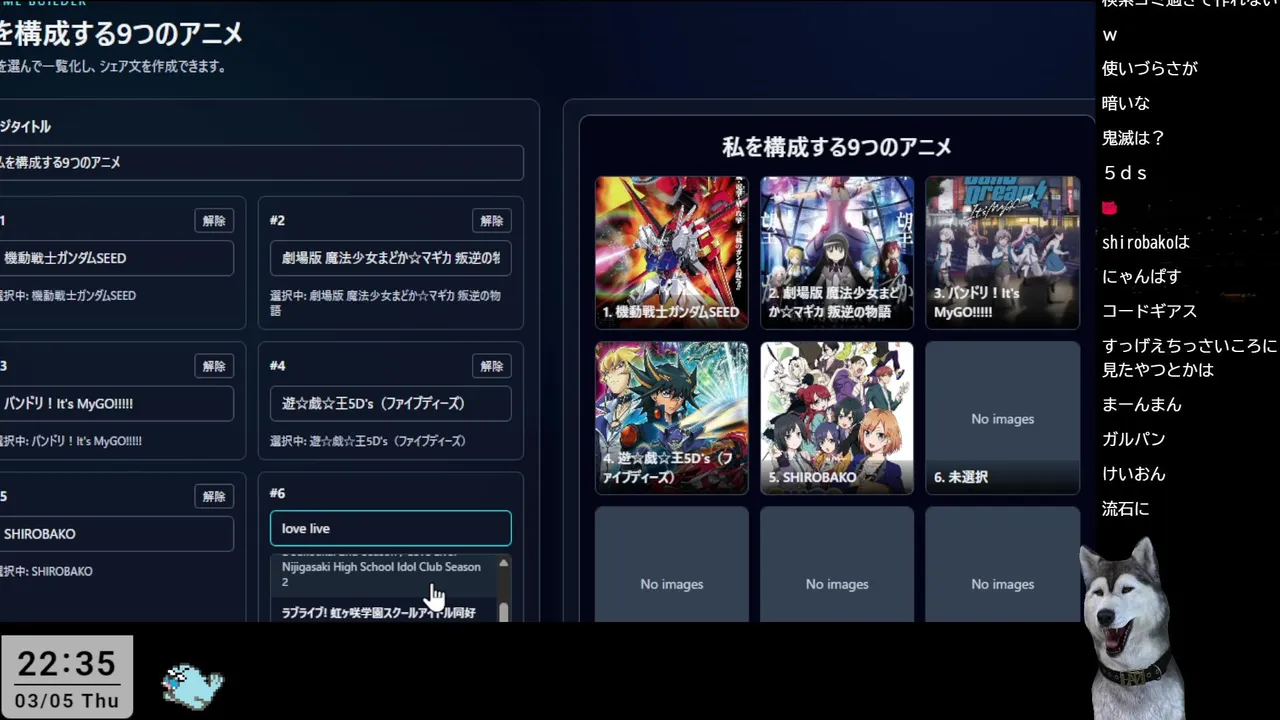The width and height of the screenshot is (1280, 720).
Task: Clear slot #4 using its 解除 button
Action: (491, 366)
